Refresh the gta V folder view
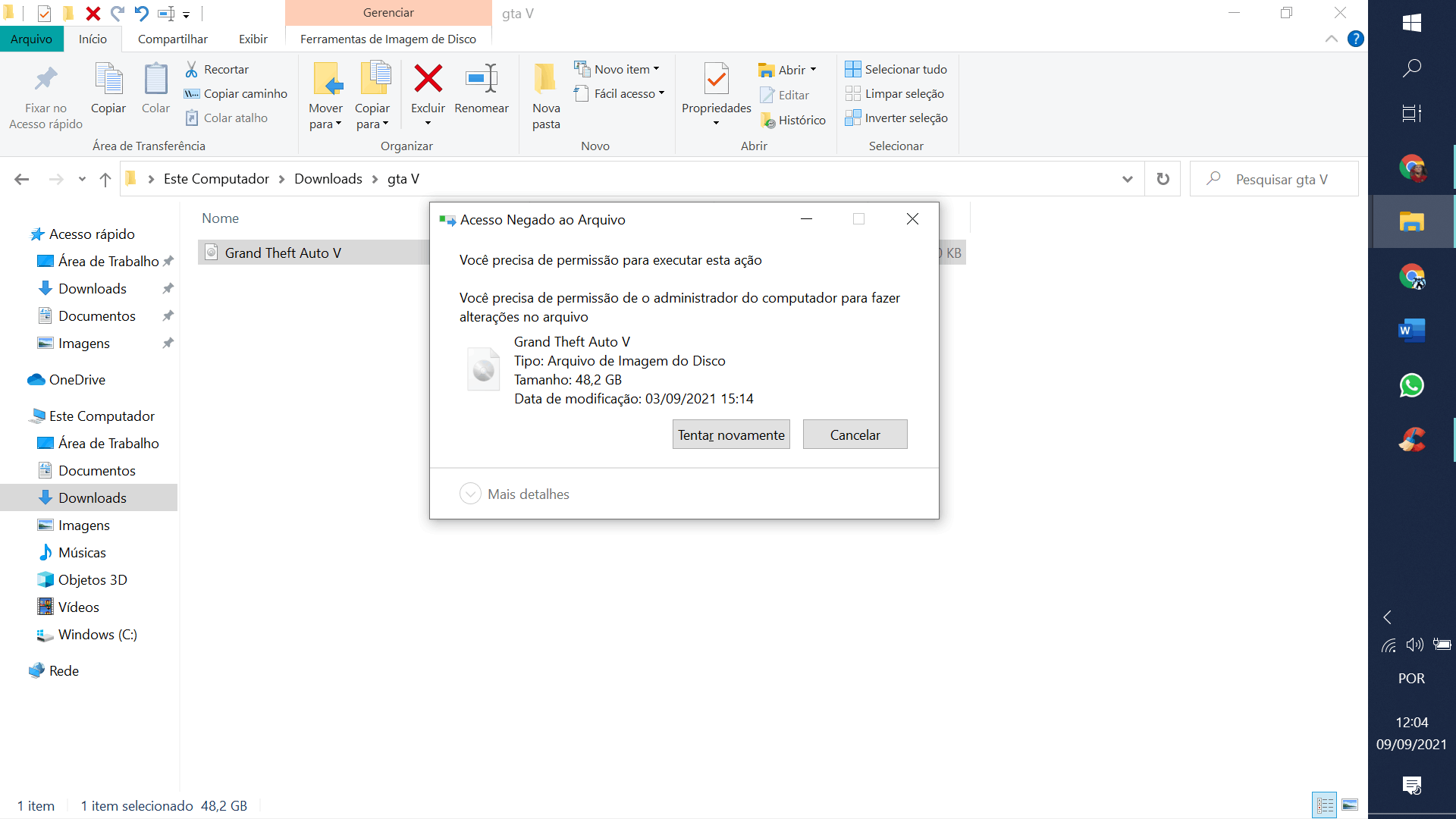The height and width of the screenshot is (819, 1456). 1163,179
